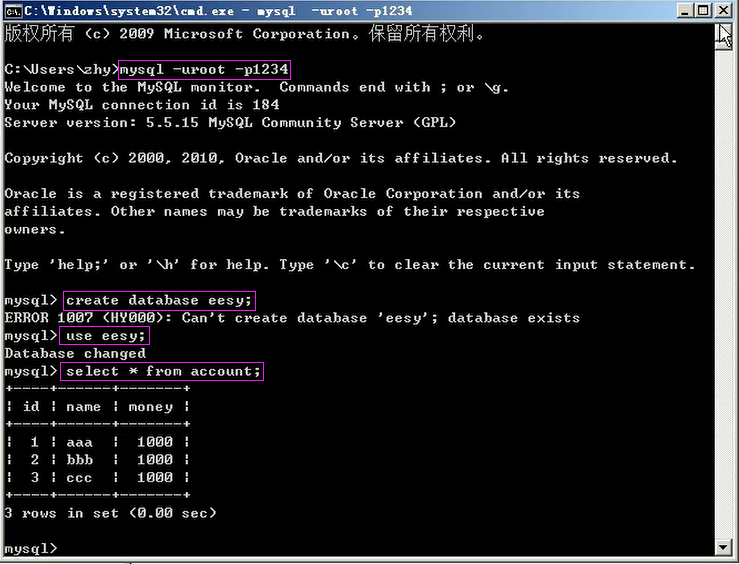Click the 'owners.' line

pyautogui.click(x=35, y=229)
